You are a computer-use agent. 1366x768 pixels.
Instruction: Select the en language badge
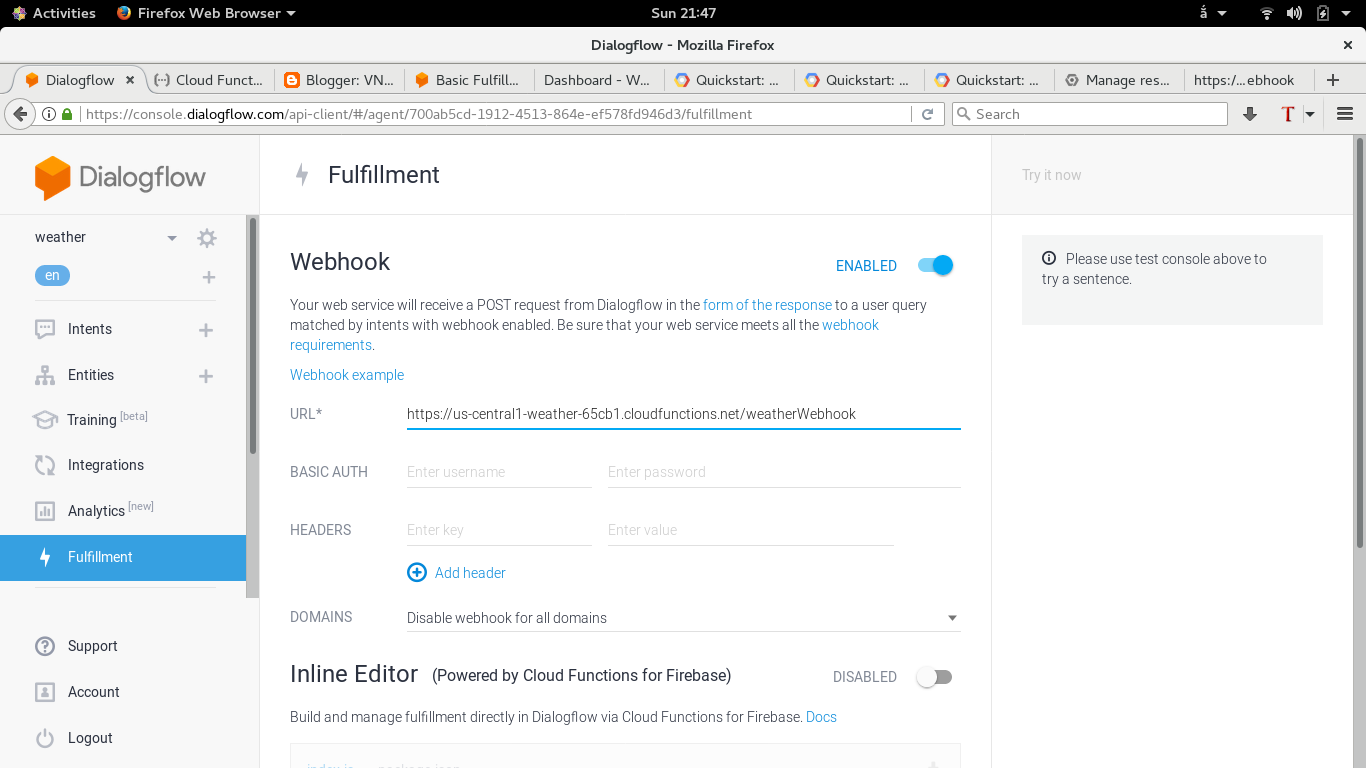coord(52,275)
